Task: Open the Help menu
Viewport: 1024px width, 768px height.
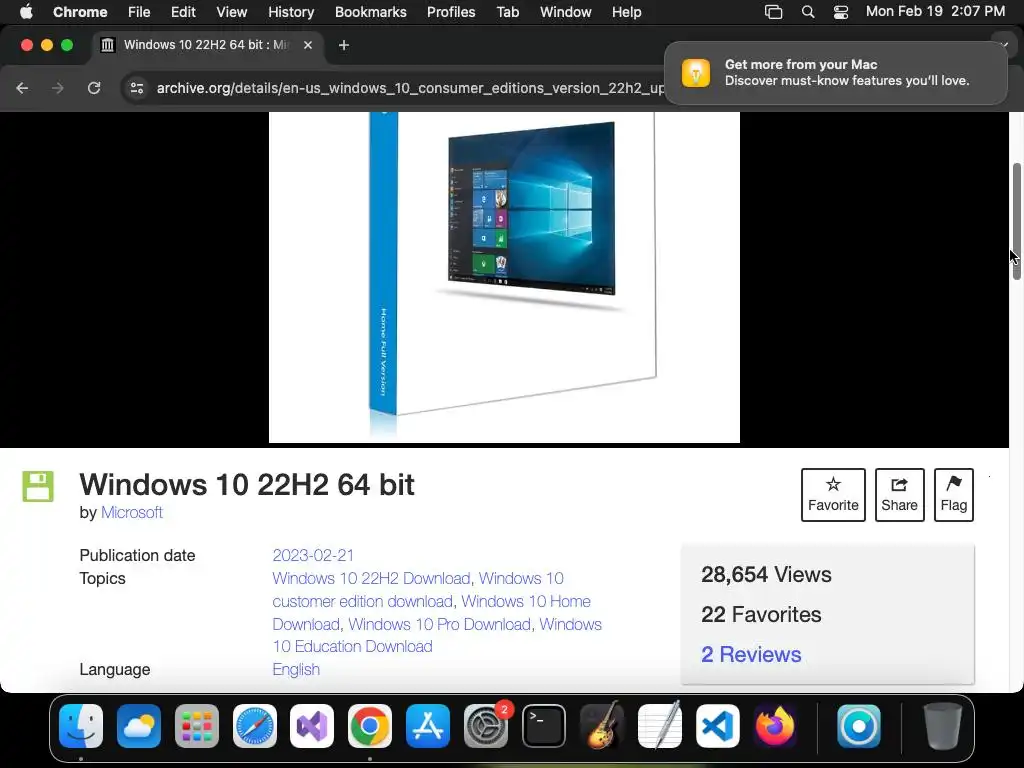Action: [626, 12]
